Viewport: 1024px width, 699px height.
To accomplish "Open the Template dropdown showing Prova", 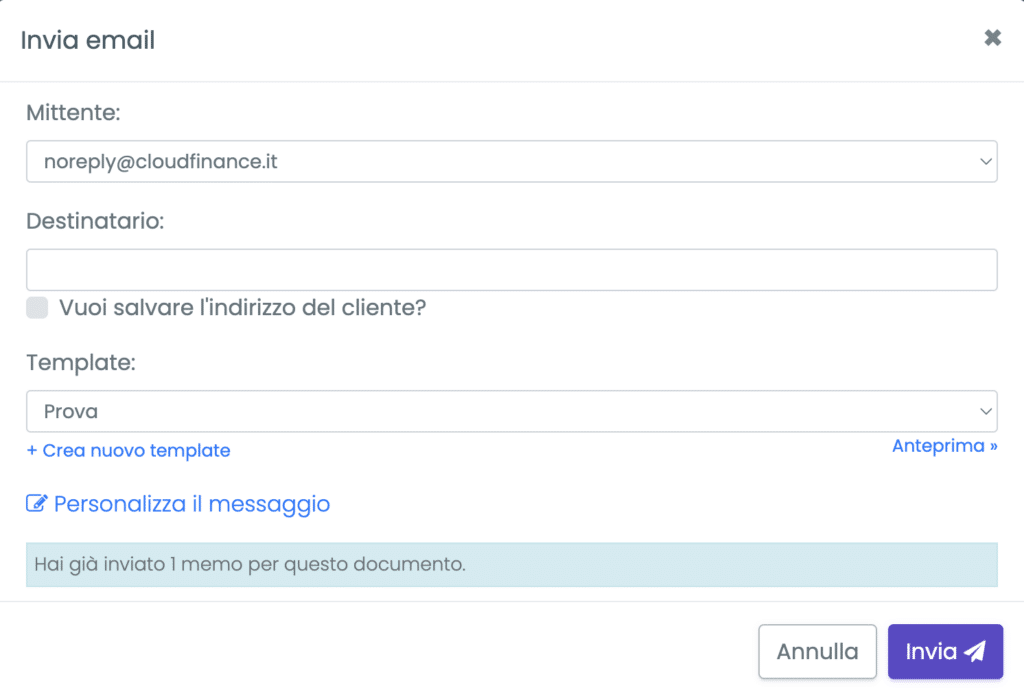I will (x=511, y=412).
